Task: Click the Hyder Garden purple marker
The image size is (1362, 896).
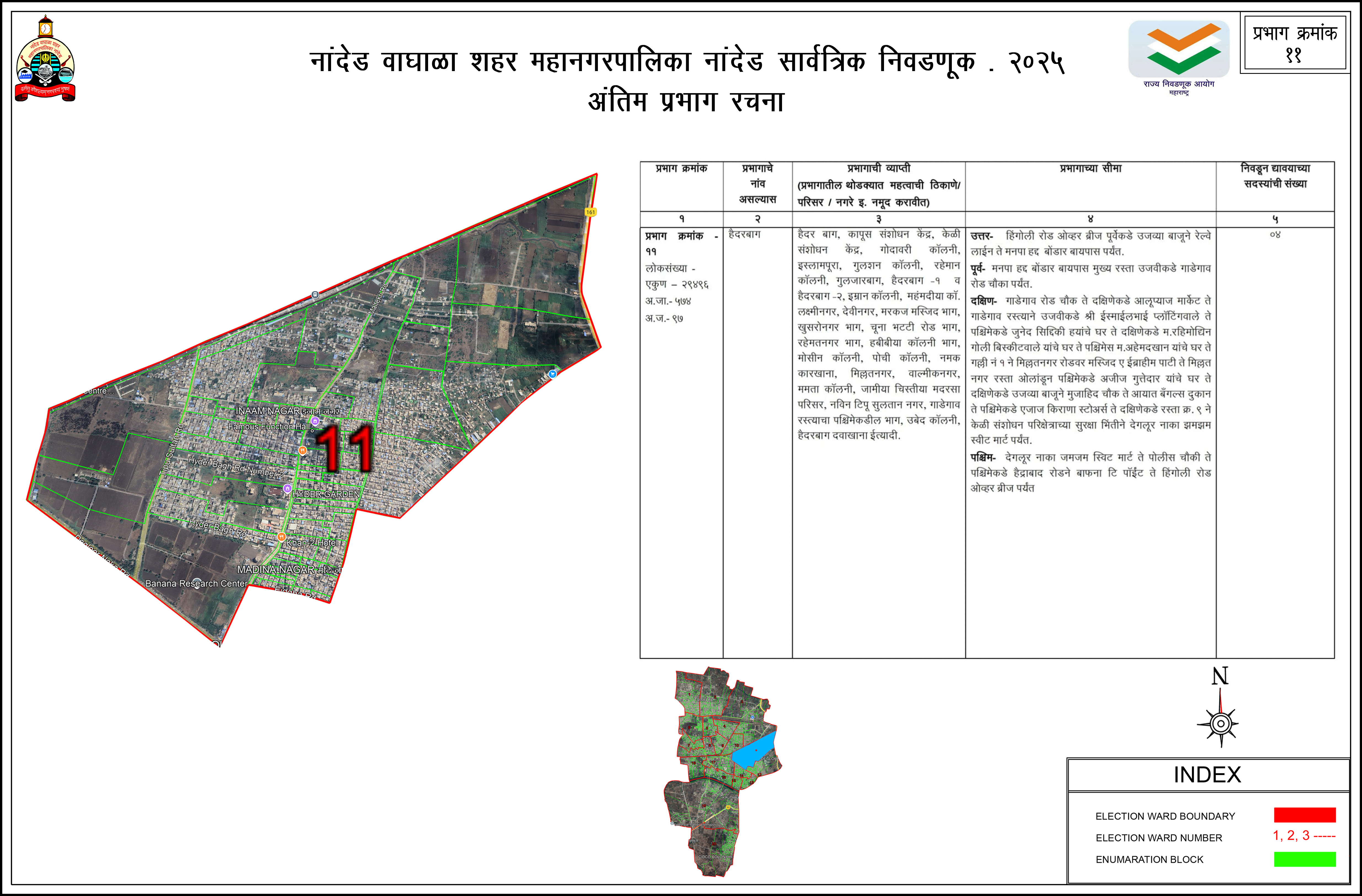Action: coord(287,489)
